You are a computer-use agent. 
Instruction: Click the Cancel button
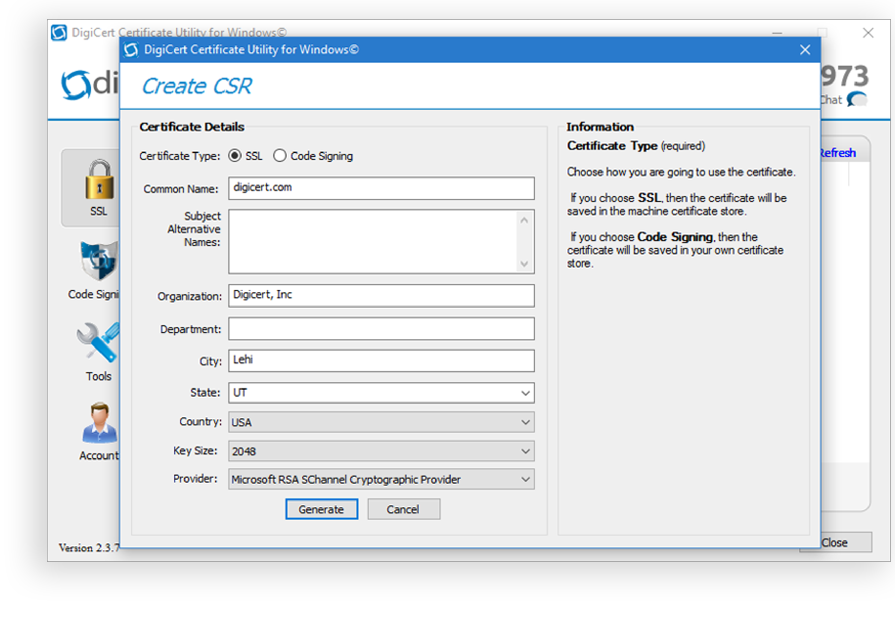click(404, 509)
